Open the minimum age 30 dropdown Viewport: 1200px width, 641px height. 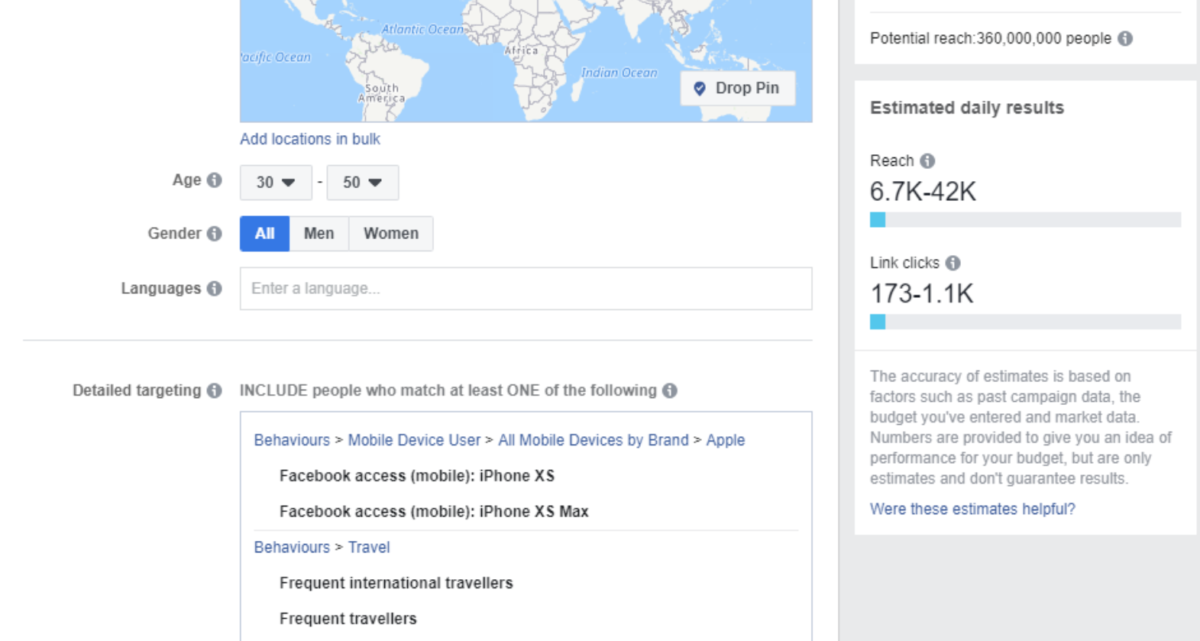(x=276, y=183)
